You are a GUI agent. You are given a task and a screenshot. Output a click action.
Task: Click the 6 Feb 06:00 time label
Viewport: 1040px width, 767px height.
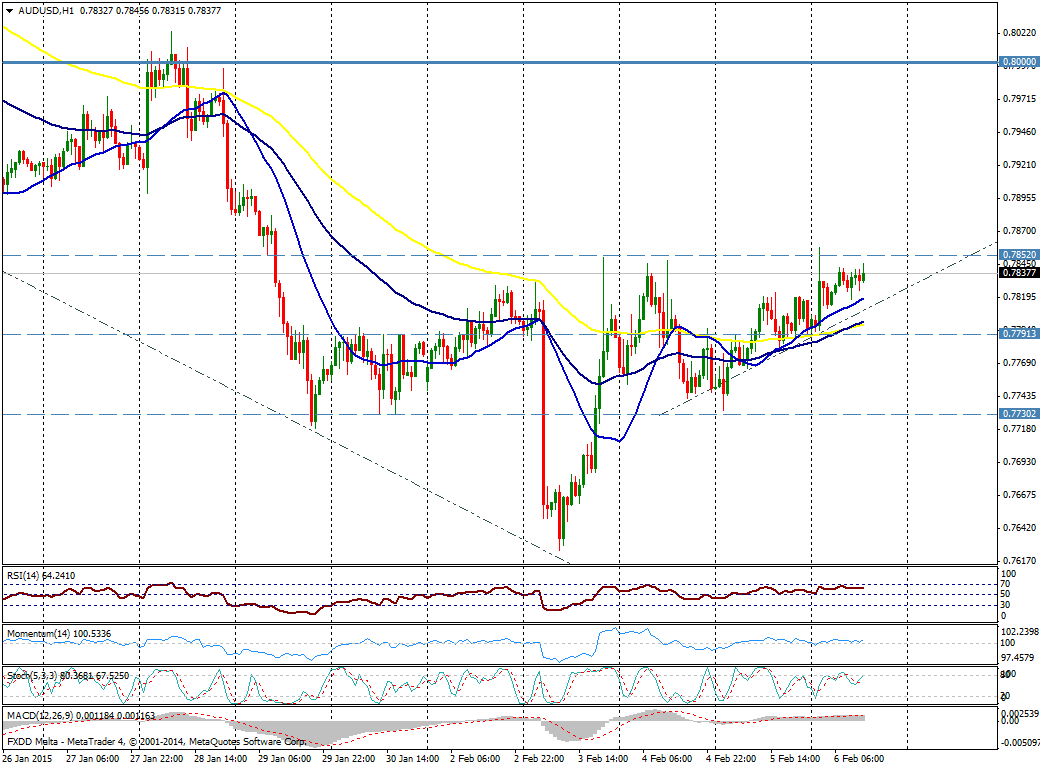pyautogui.click(x=859, y=758)
